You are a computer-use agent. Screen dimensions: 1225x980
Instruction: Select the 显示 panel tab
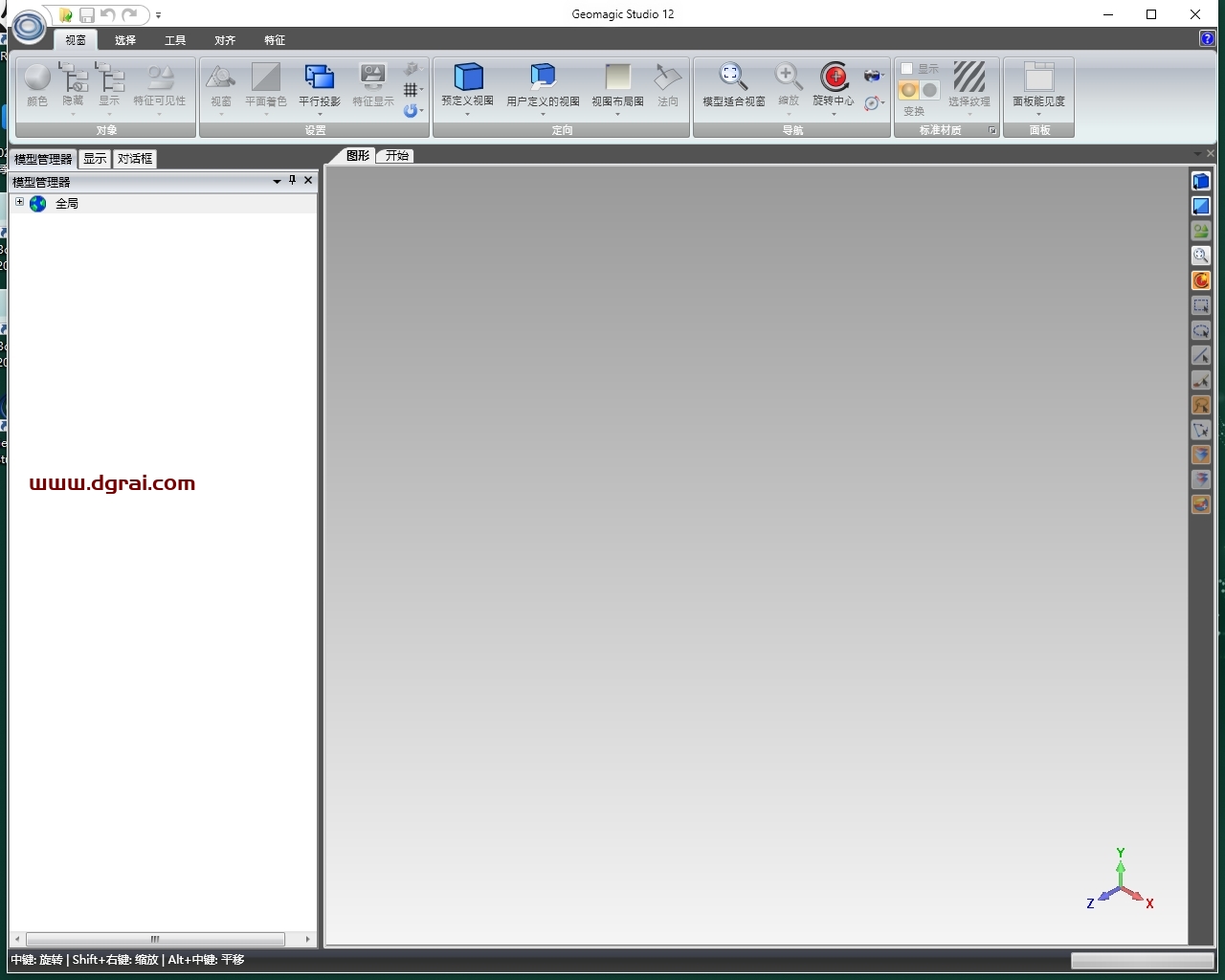95,159
